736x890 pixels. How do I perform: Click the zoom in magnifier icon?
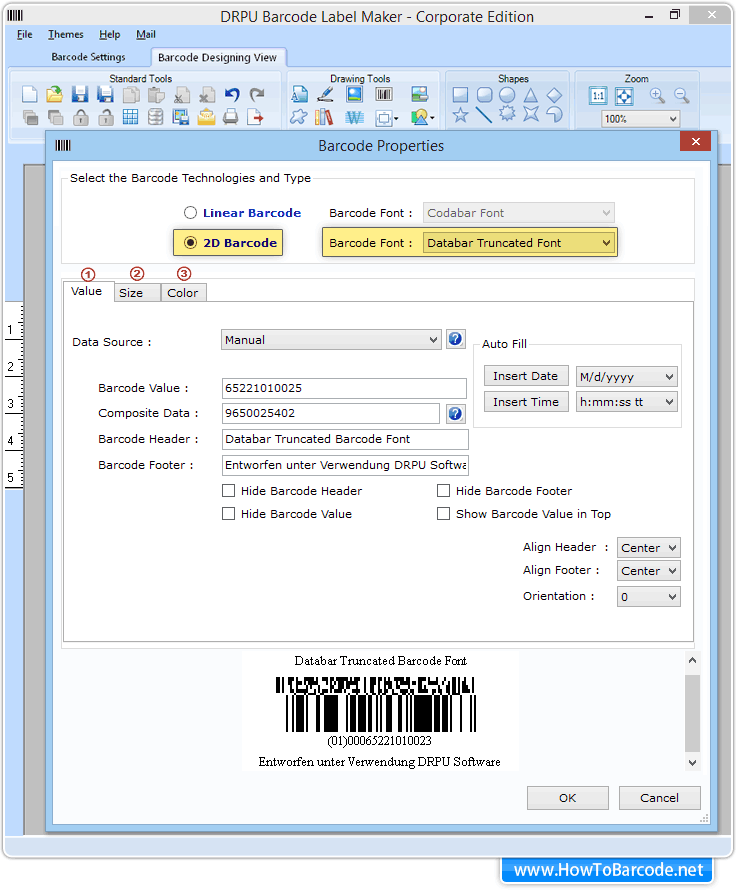click(x=657, y=96)
